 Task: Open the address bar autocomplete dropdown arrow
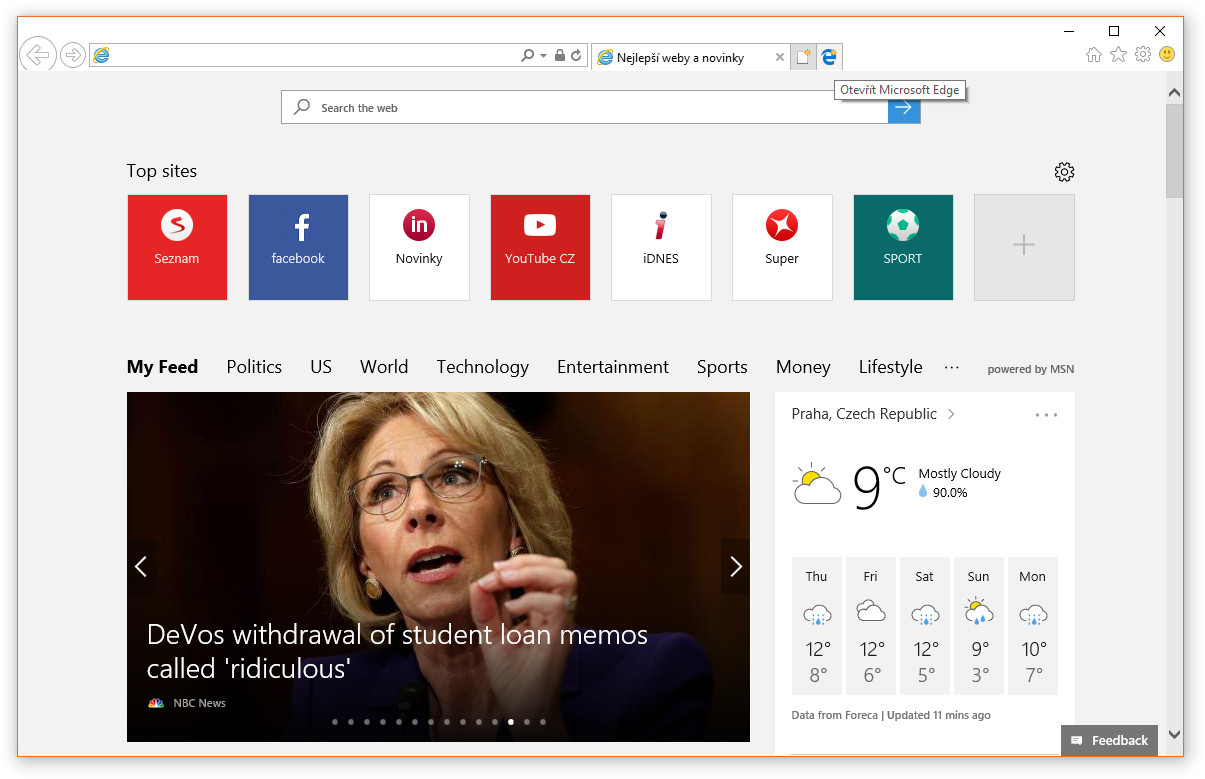[x=543, y=56]
